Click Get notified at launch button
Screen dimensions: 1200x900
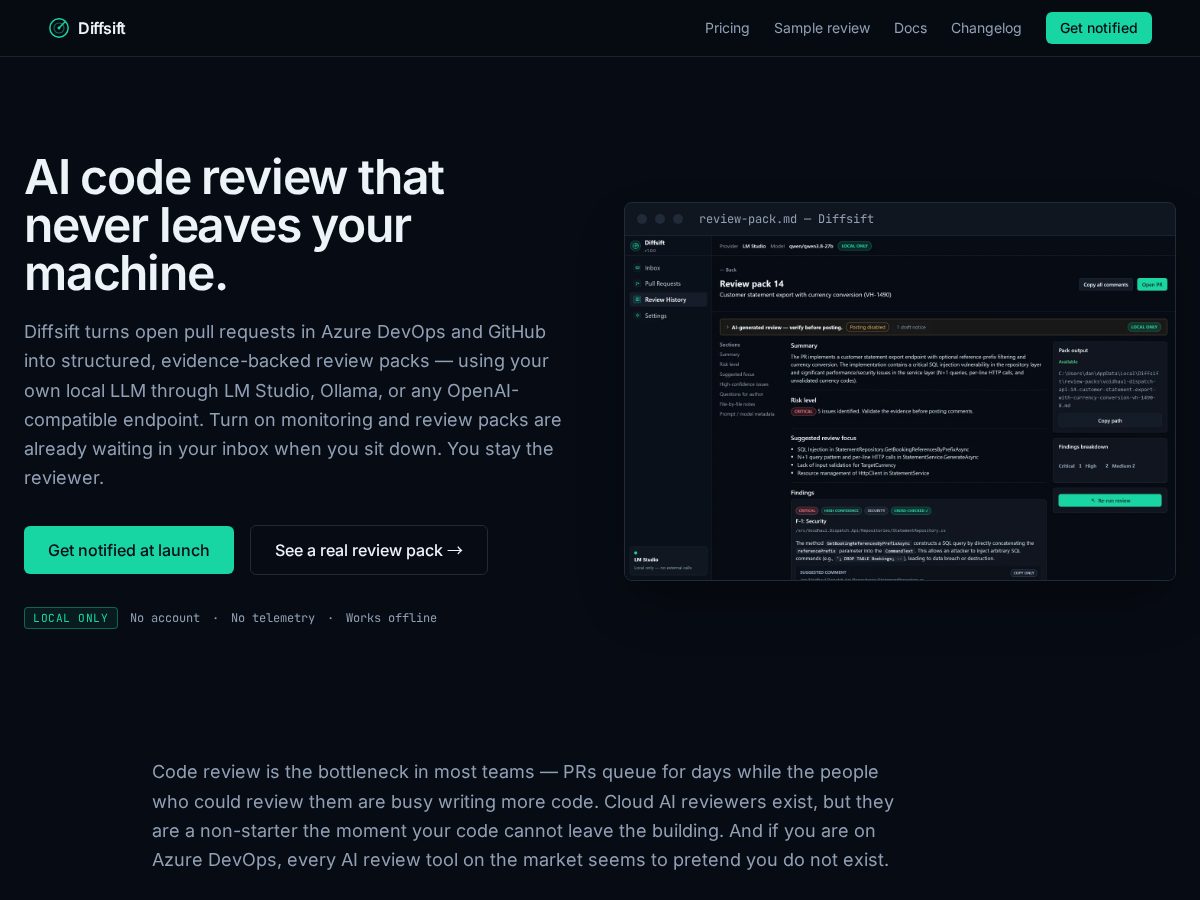[129, 550]
